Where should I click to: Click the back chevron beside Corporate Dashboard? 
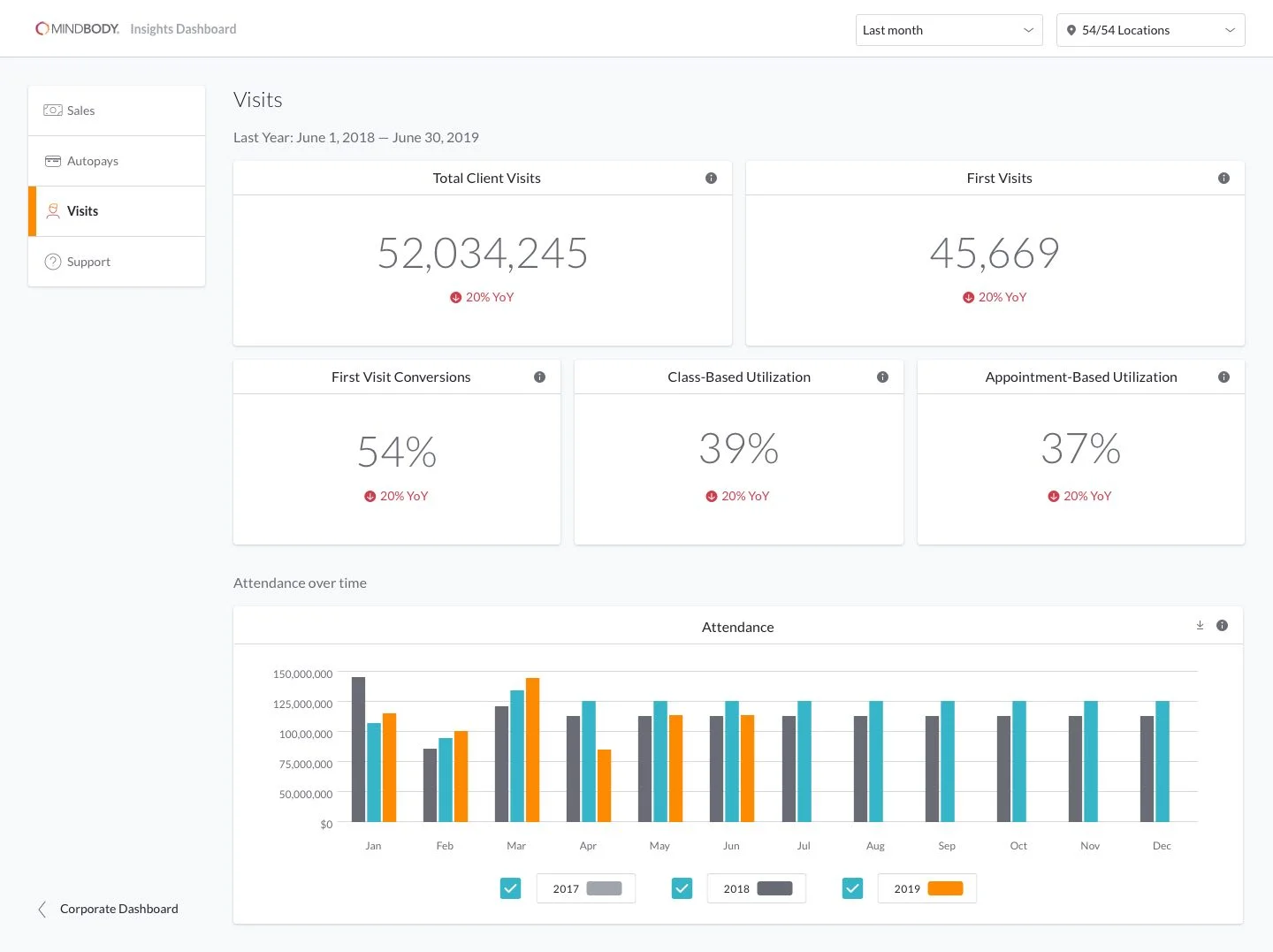pos(42,910)
